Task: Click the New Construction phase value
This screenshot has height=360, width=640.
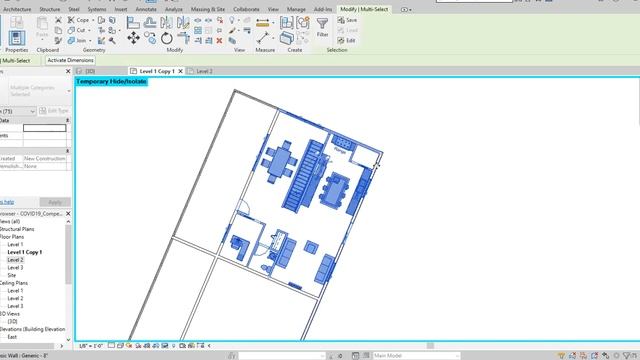Action: [44, 158]
